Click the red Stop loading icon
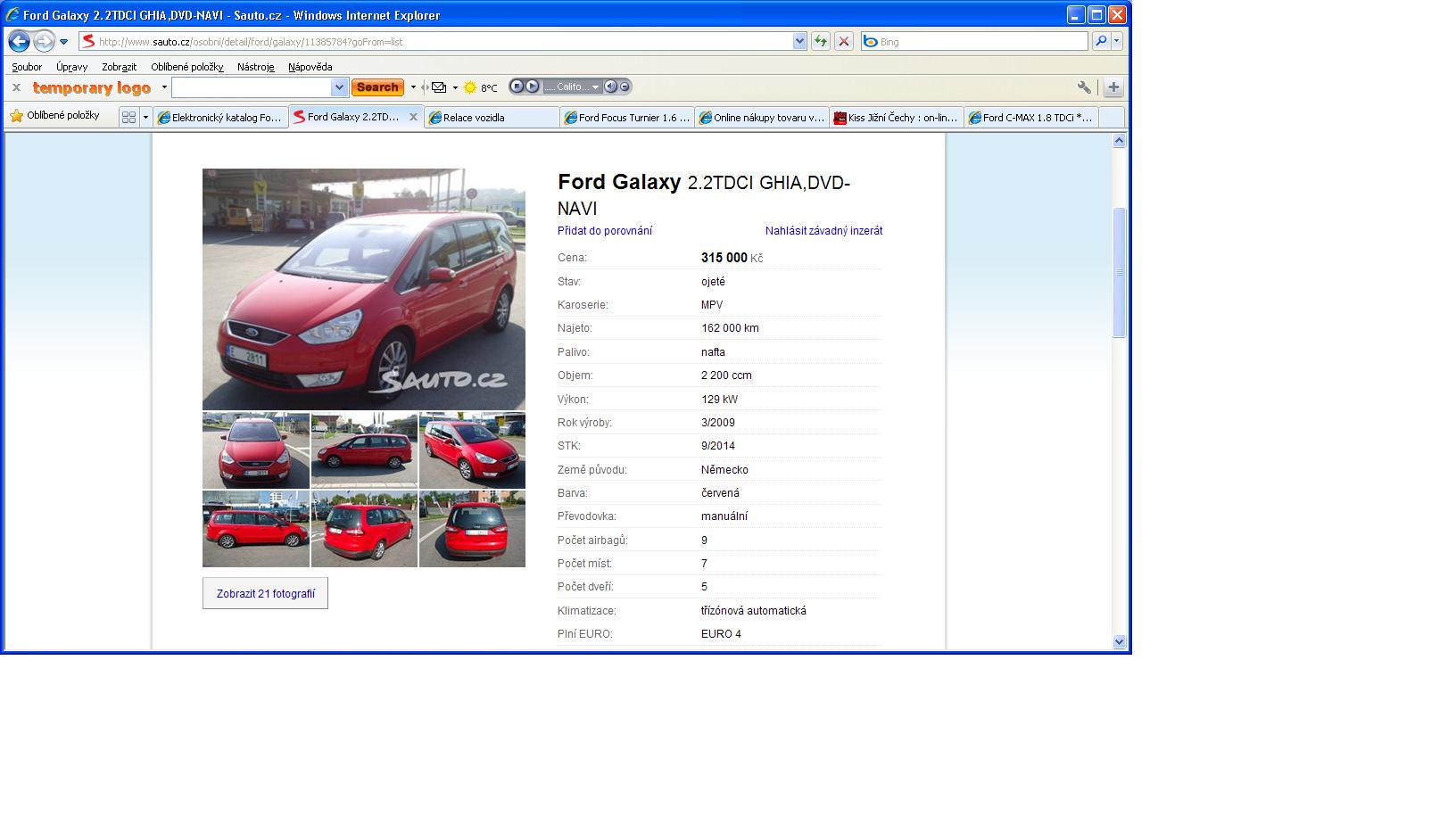This screenshot has width=1456, height=817. pos(843,41)
